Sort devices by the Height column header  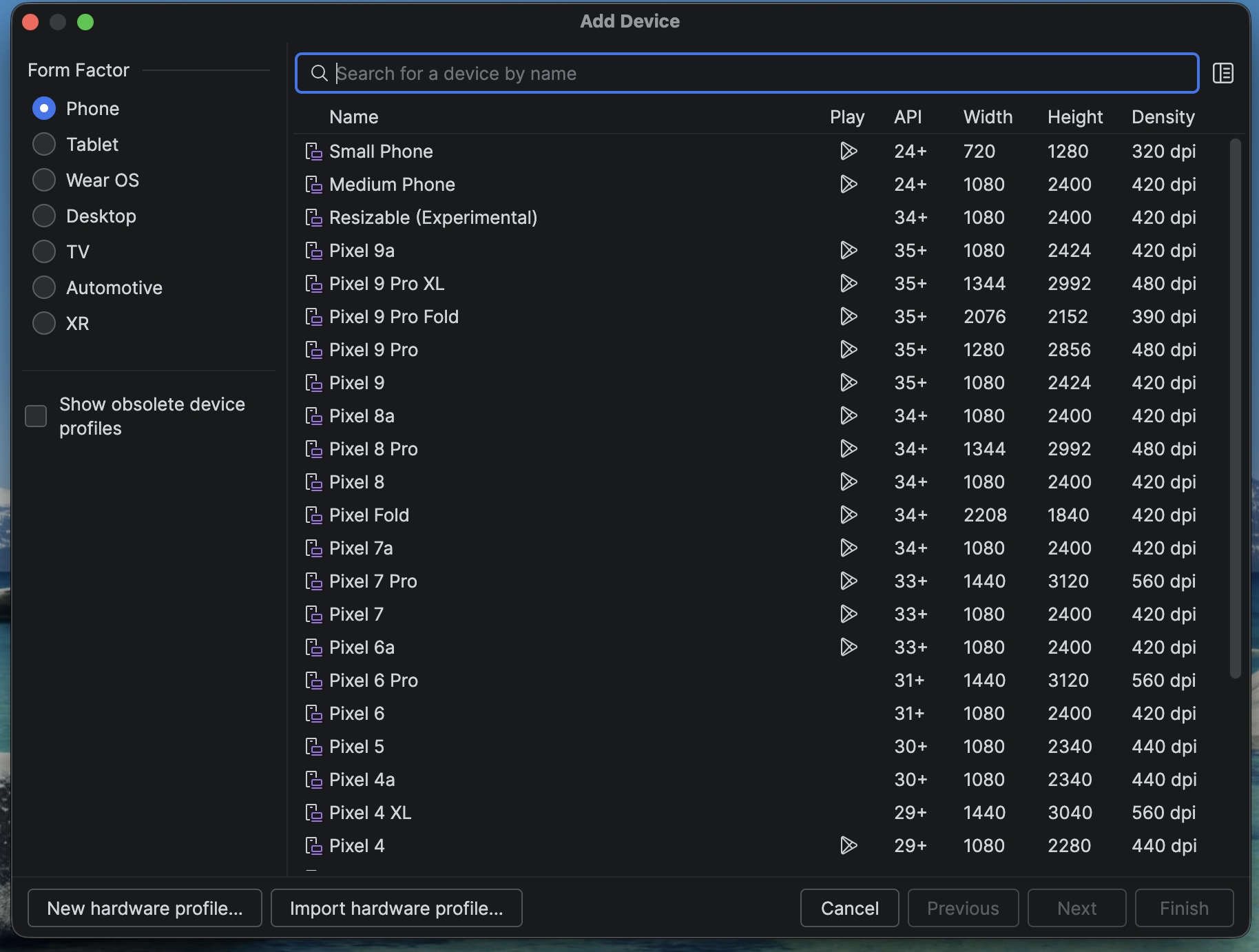click(x=1075, y=117)
